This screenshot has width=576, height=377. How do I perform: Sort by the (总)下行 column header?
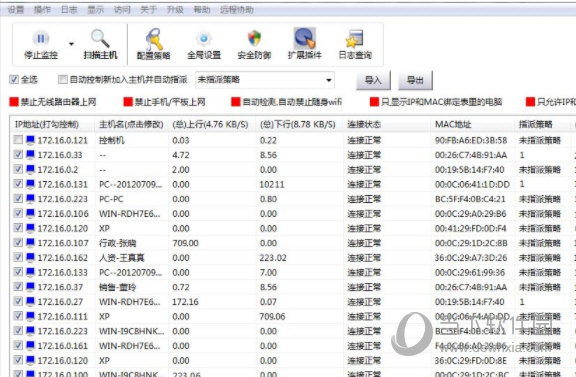299,124
